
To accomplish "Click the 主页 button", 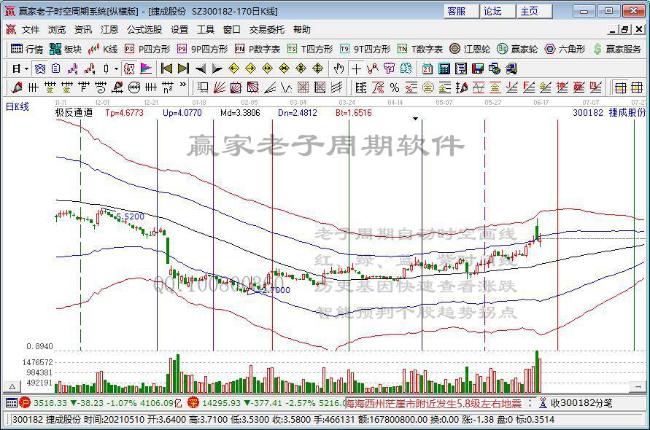I will (x=534, y=11).
